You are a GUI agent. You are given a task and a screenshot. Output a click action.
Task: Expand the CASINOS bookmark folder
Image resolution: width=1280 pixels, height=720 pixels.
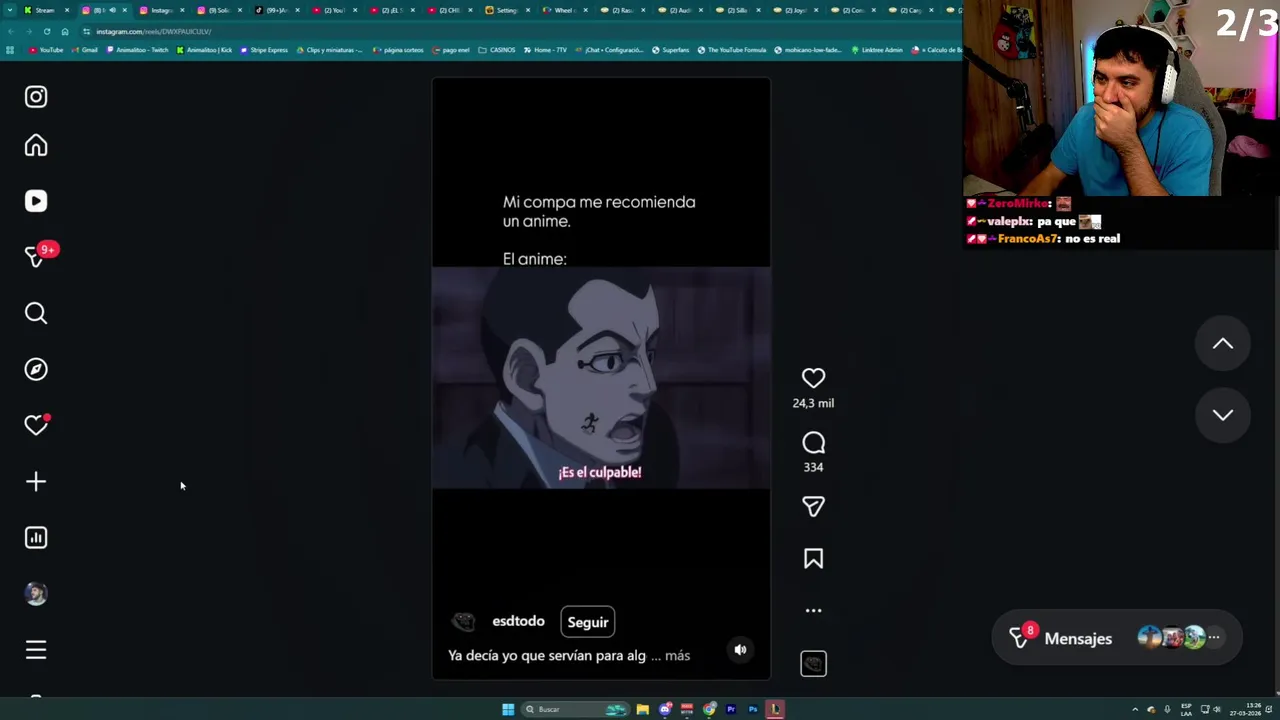[x=497, y=50]
